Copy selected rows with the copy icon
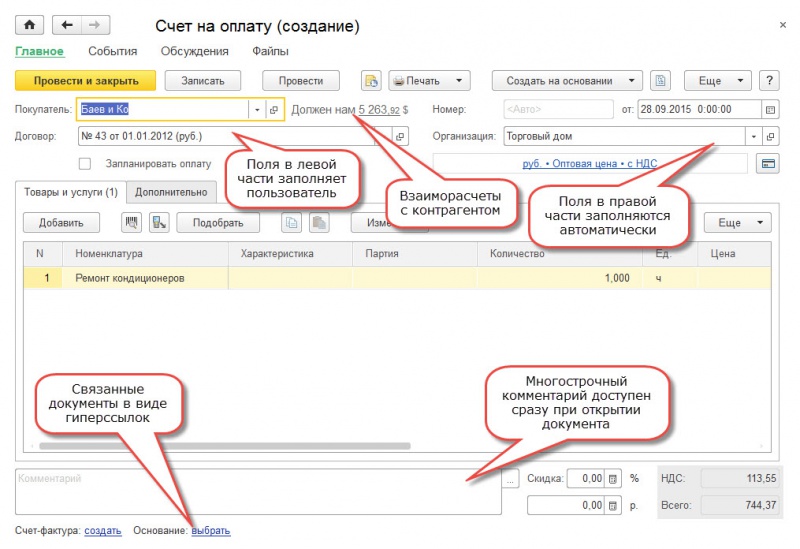Viewport: 800px width, 549px height. [x=291, y=222]
